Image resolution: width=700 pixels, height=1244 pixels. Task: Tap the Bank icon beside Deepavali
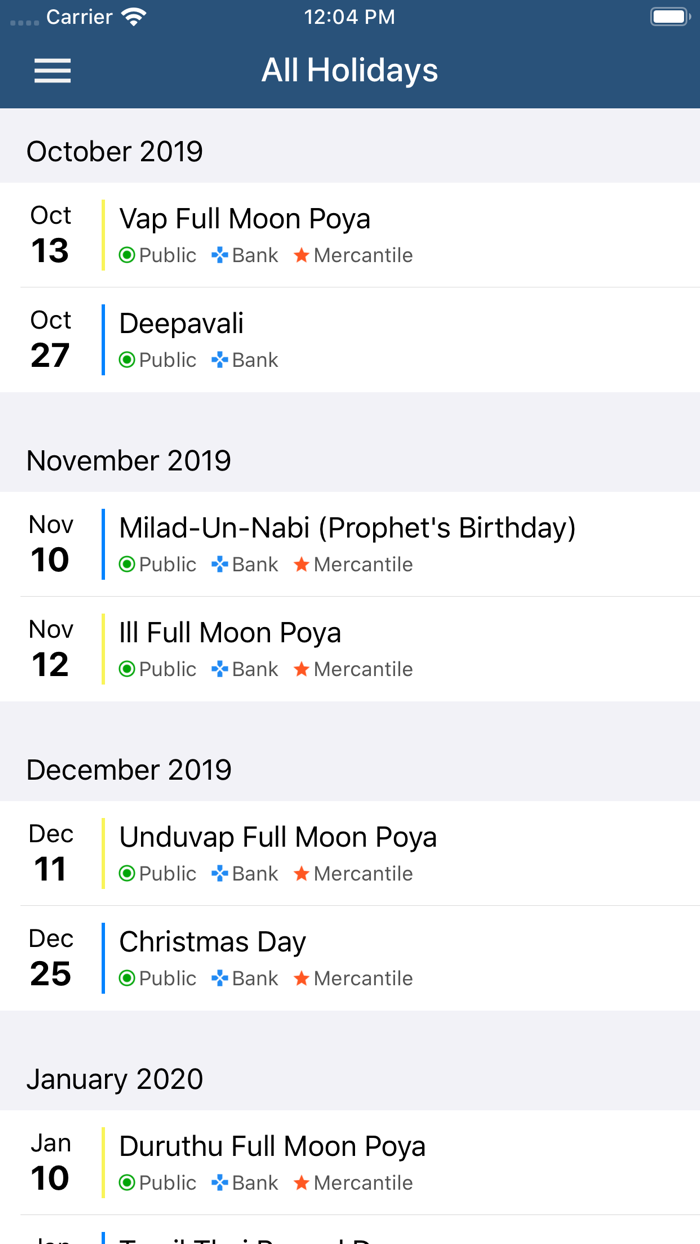(x=219, y=360)
